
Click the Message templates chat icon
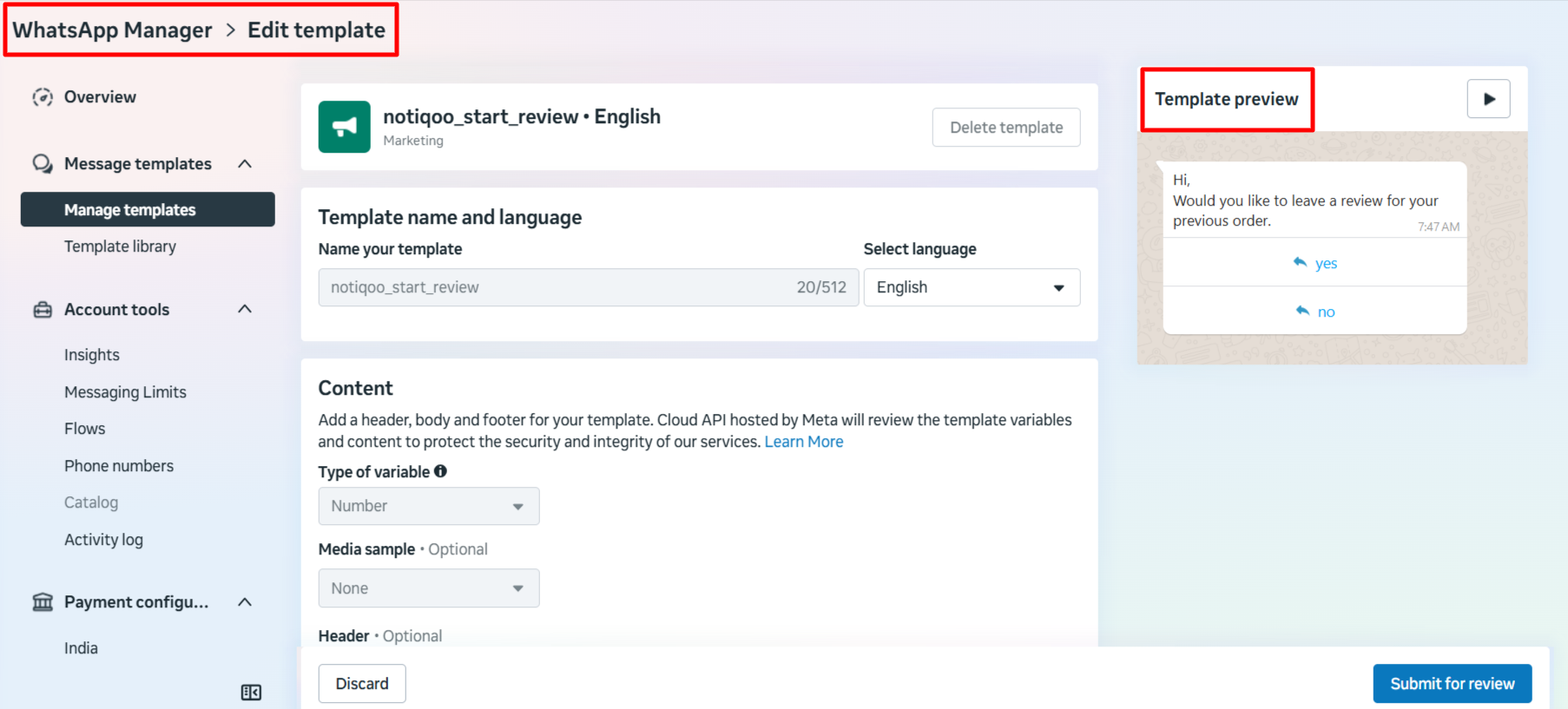pos(43,164)
